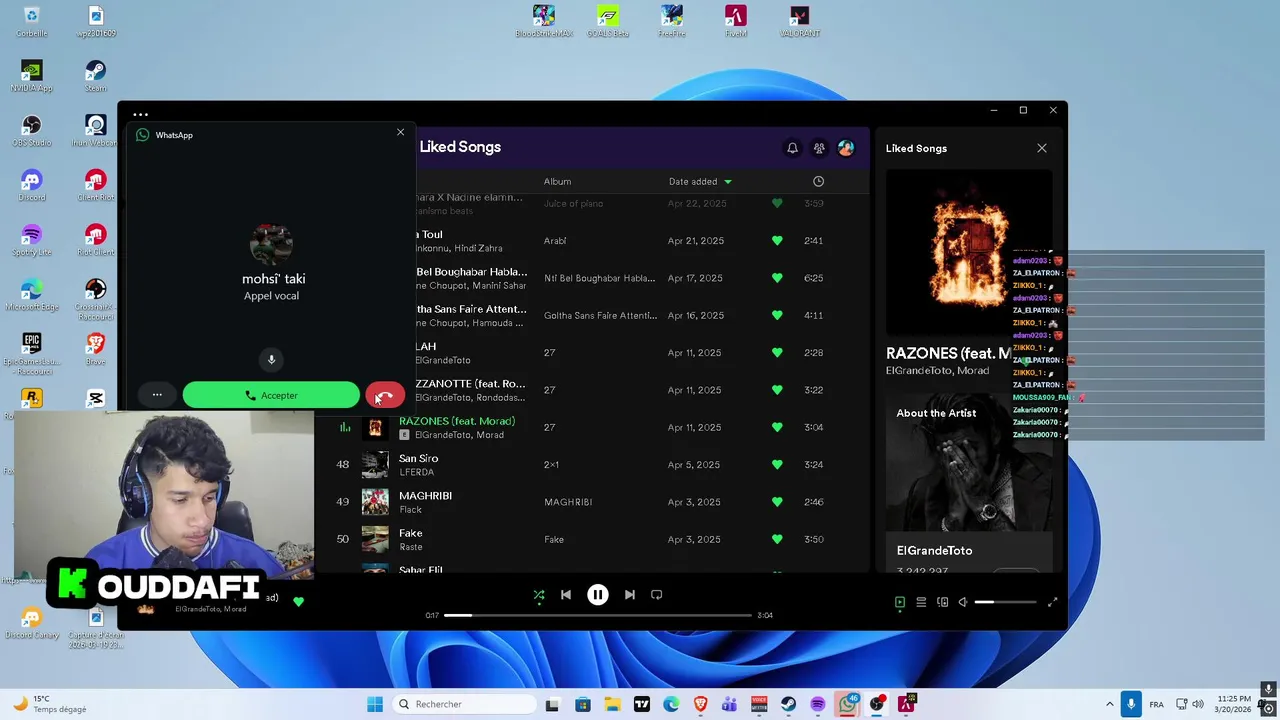The width and height of the screenshot is (1280, 720).
Task: Open Arabi album link
Action: click(555, 241)
